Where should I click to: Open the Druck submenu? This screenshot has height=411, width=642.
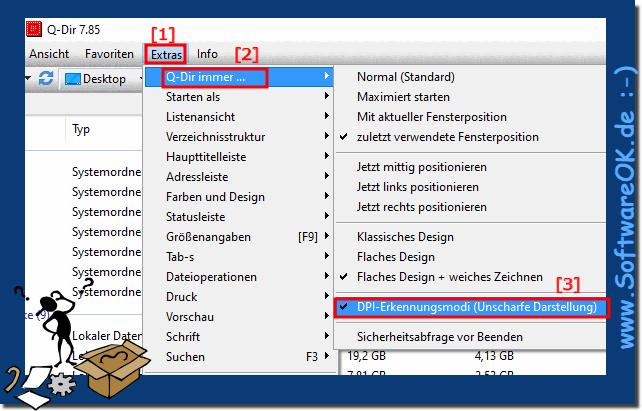coord(239,297)
